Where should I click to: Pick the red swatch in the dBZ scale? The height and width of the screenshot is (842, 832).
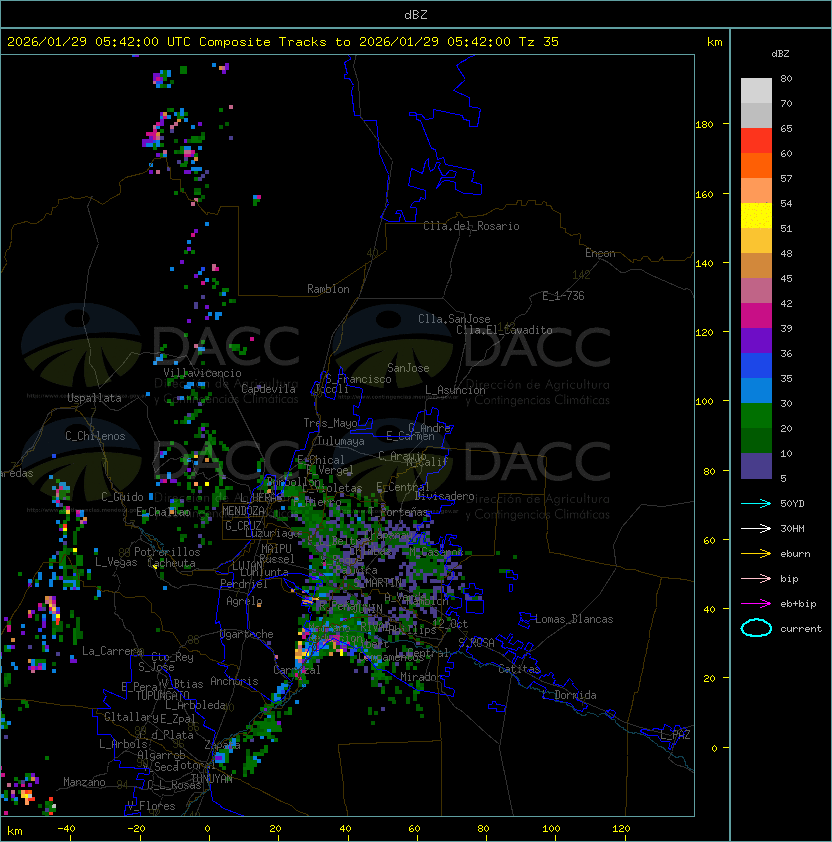756,141
